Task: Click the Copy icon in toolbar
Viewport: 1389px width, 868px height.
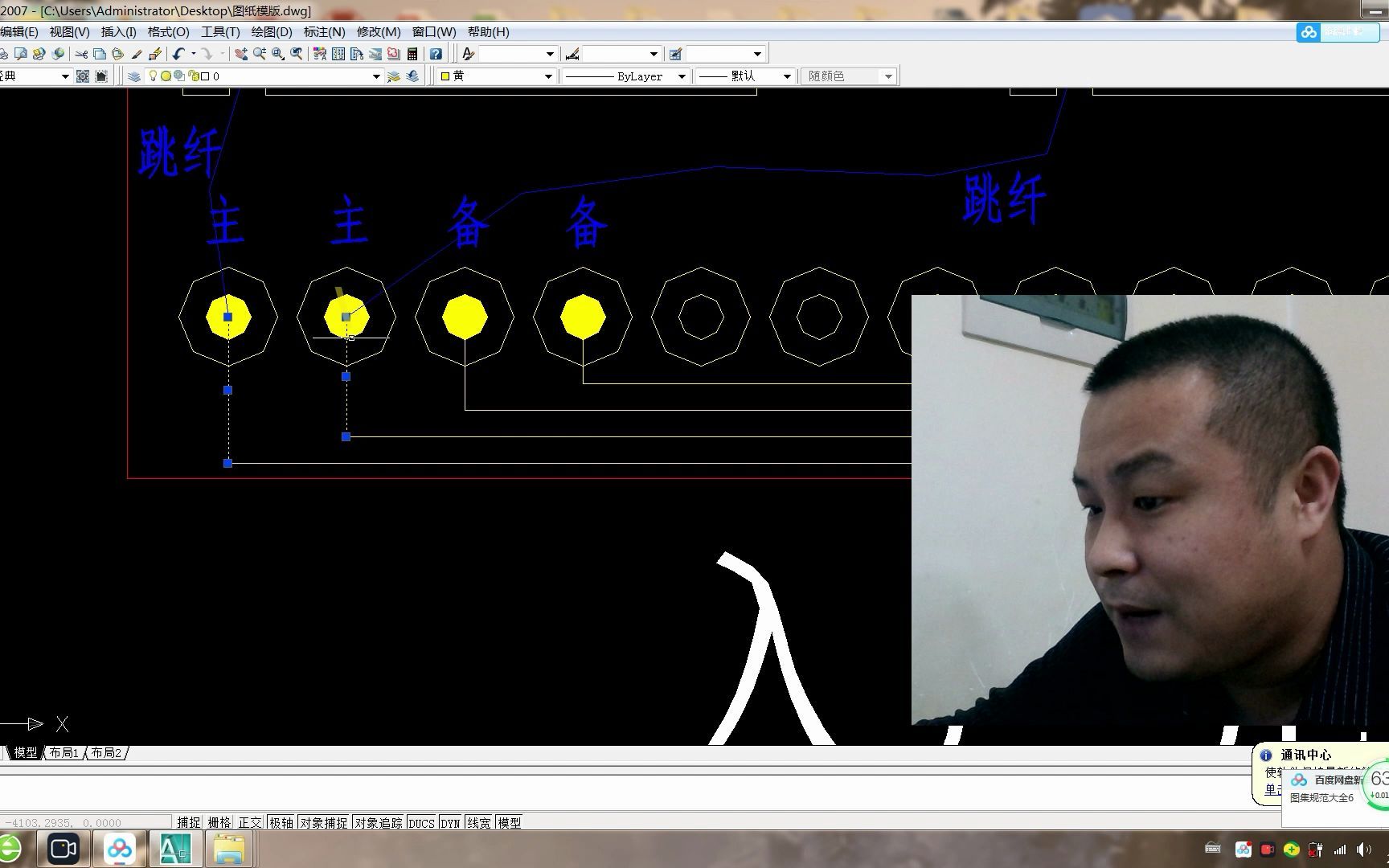Action: pos(100,54)
